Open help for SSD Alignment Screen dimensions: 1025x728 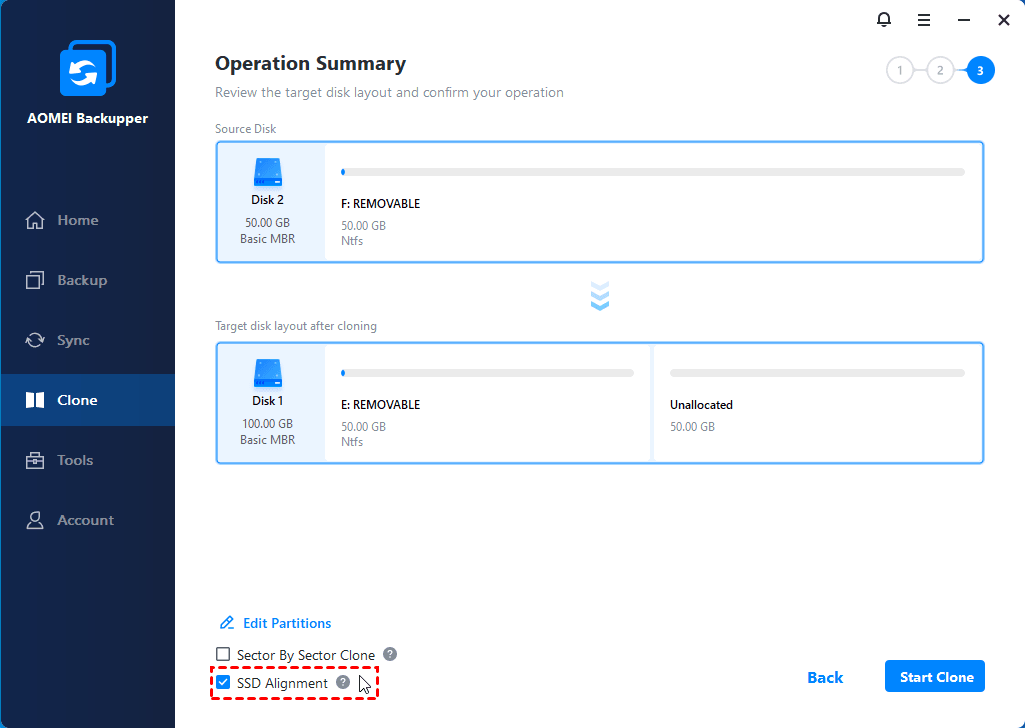(x=343, y=682)
